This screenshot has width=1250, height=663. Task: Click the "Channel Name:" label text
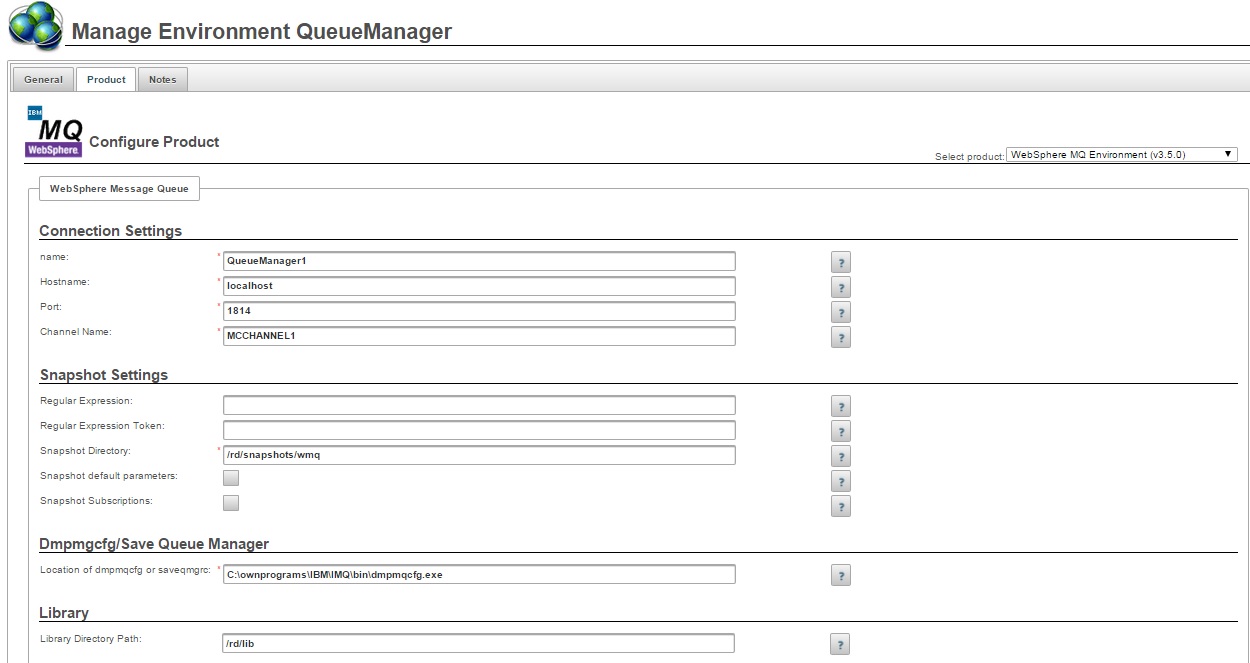pos(76,332)
